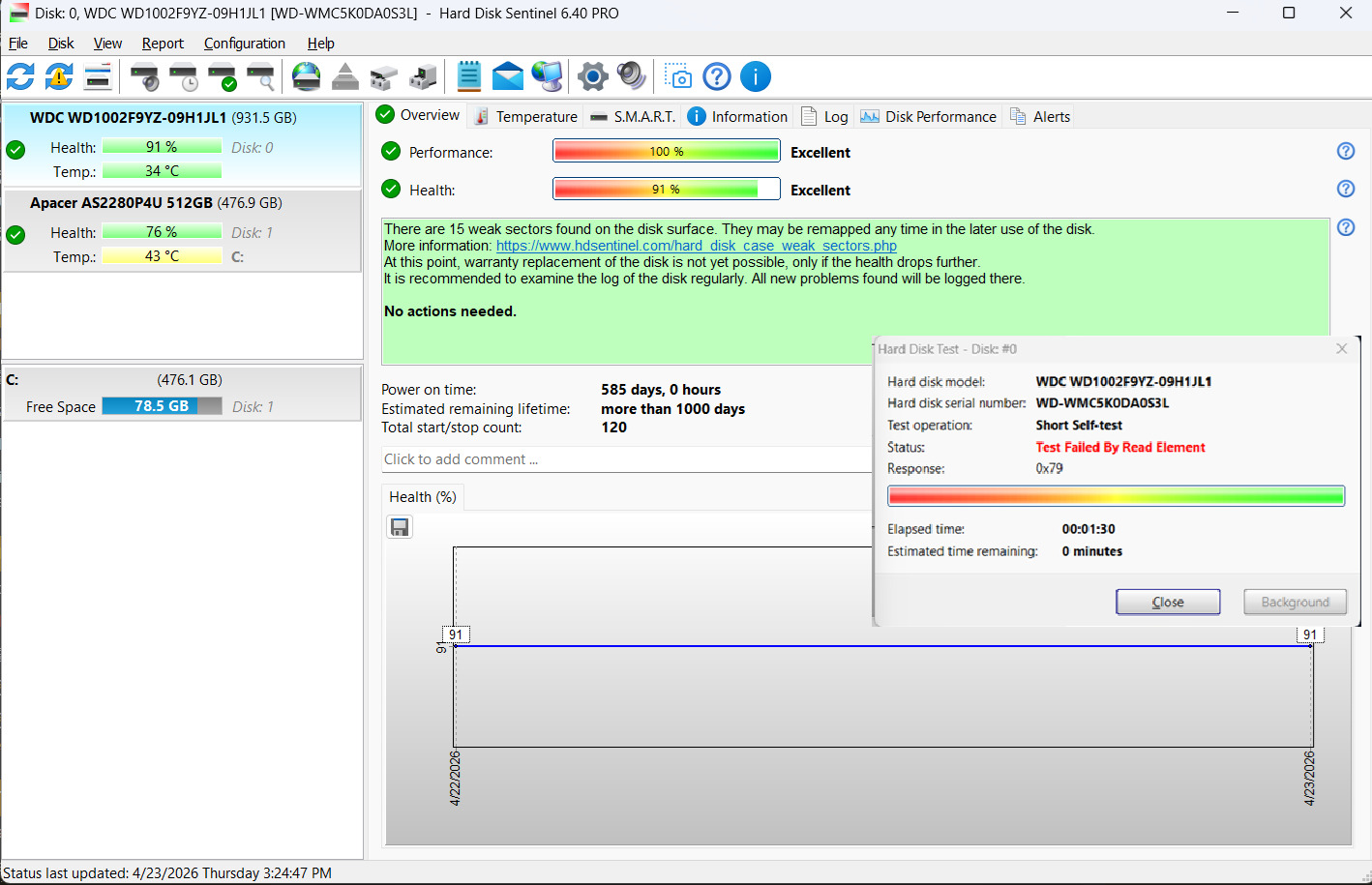
Task: Switch to the S.M.A.R.T. tab
Action: coord(632,116)
